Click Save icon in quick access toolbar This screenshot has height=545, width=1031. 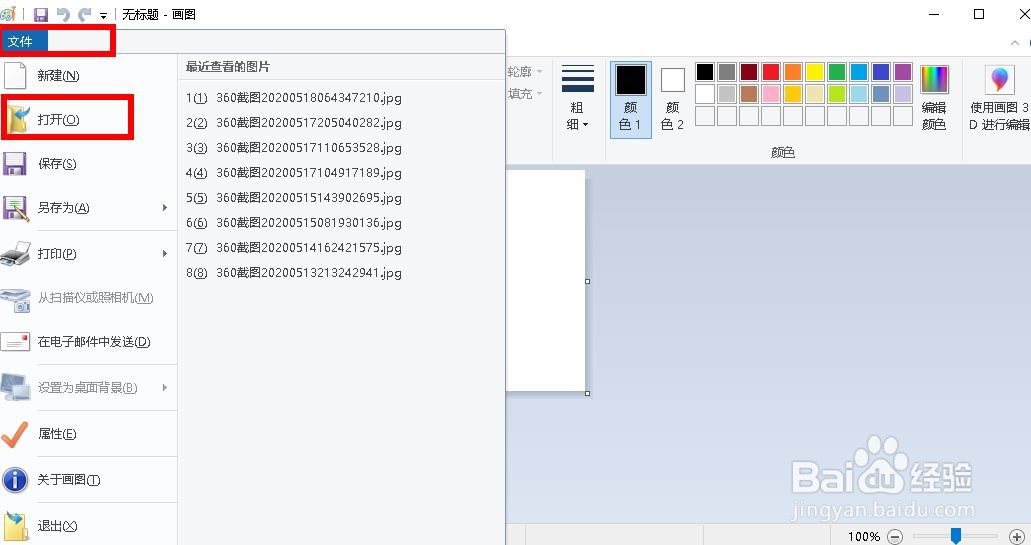click(x=41, y=14)
